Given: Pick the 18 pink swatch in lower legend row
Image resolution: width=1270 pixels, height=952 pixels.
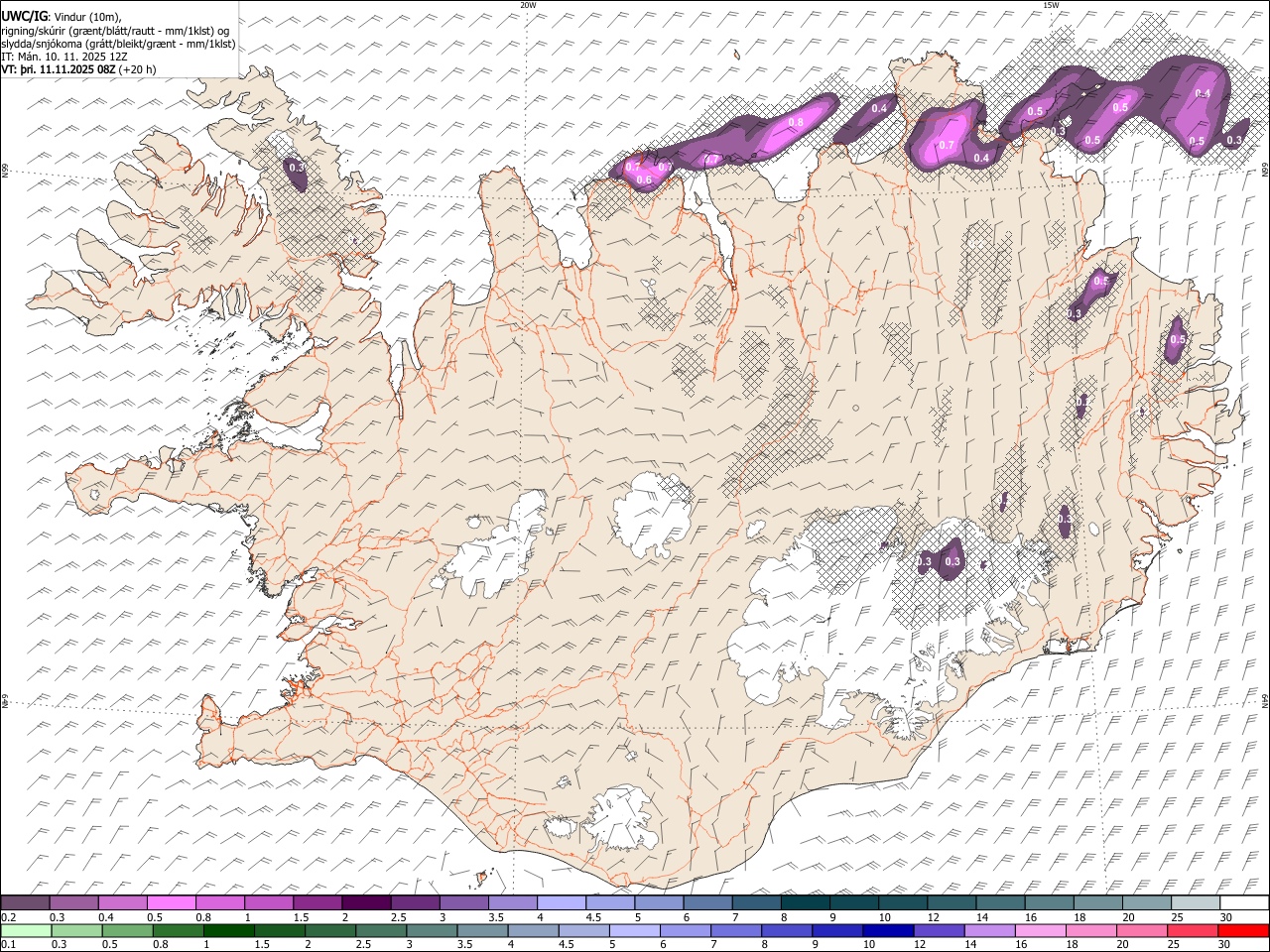Looking at the screenshot, I should 1091,930.
